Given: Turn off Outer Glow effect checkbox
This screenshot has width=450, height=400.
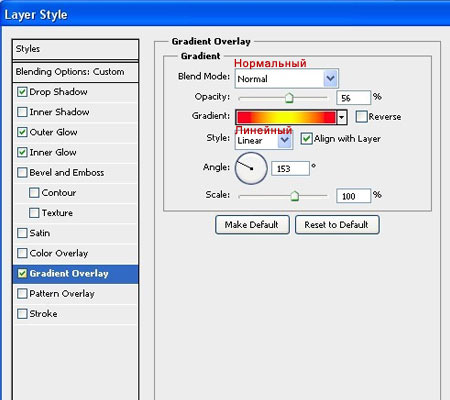Looking at the screenshot, I should pyautogui.click(x=22, y=132).
